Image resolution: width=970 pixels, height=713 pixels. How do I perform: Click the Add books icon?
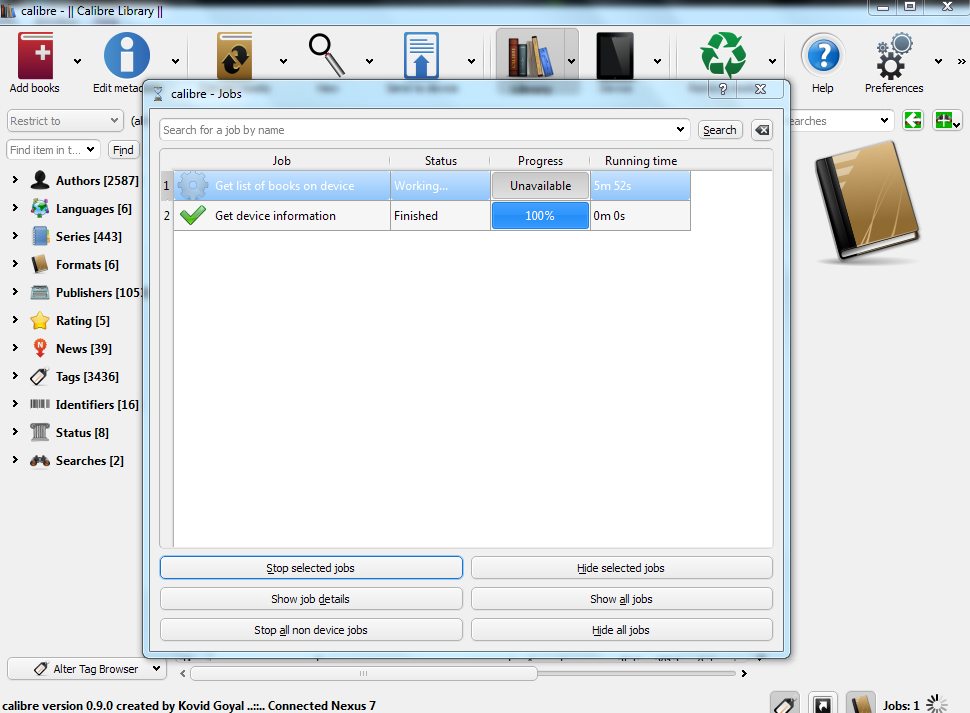(x=35, y=56)
